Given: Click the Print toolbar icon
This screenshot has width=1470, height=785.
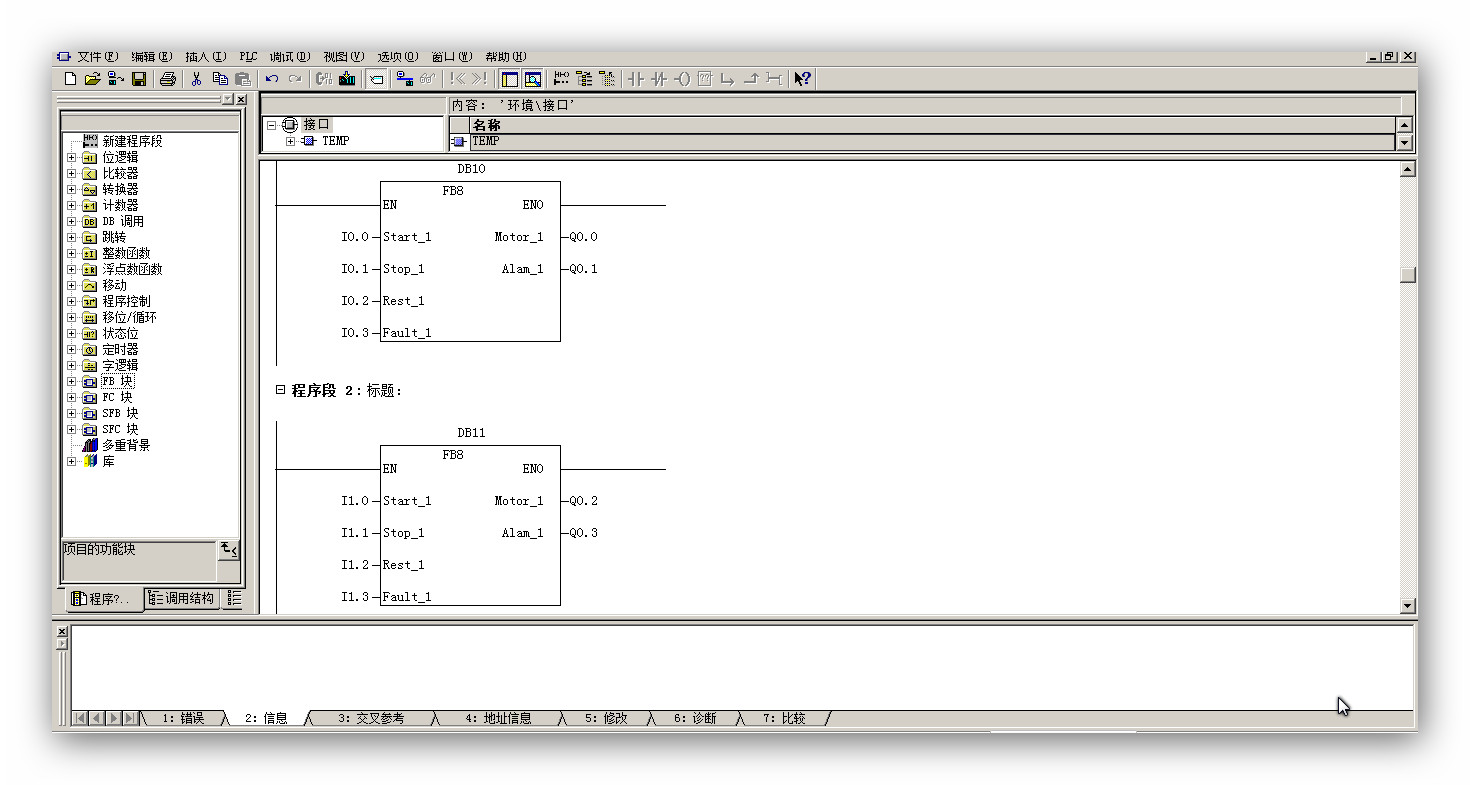Looking at the screenshot, I should pos(168,79).
